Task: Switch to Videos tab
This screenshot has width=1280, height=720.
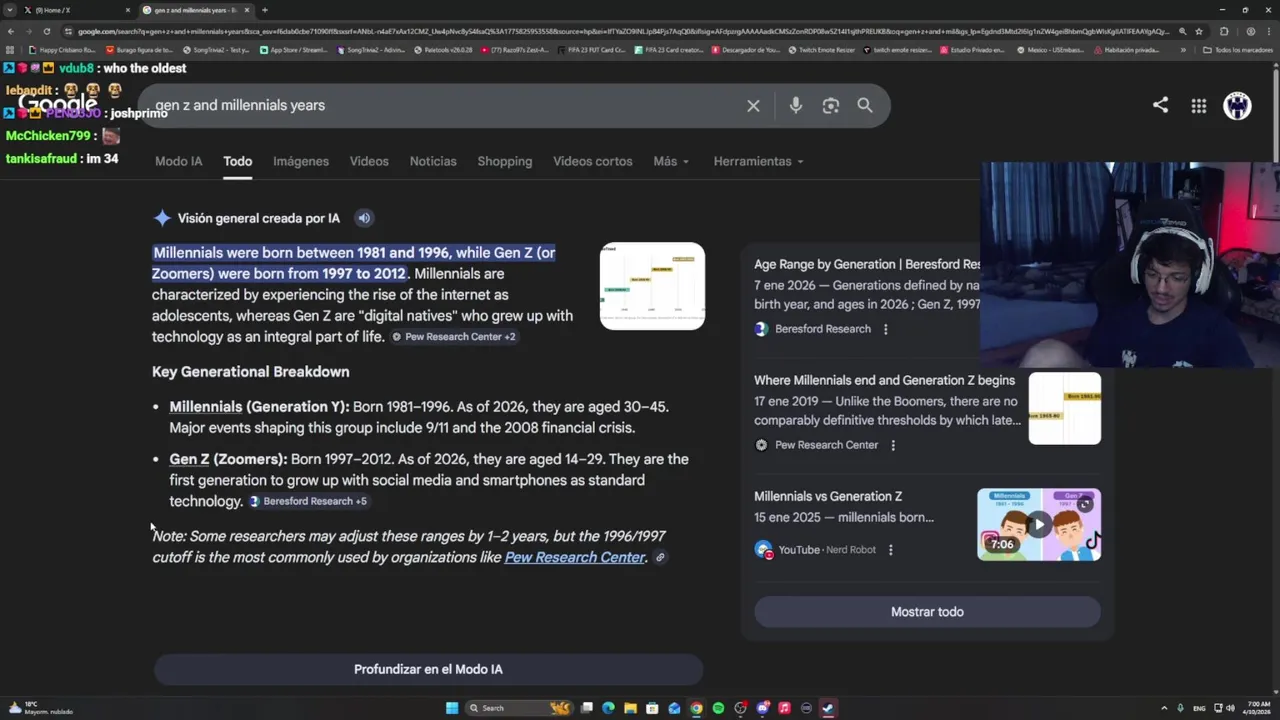Action: pyautogui.click(x=369, y=161)
